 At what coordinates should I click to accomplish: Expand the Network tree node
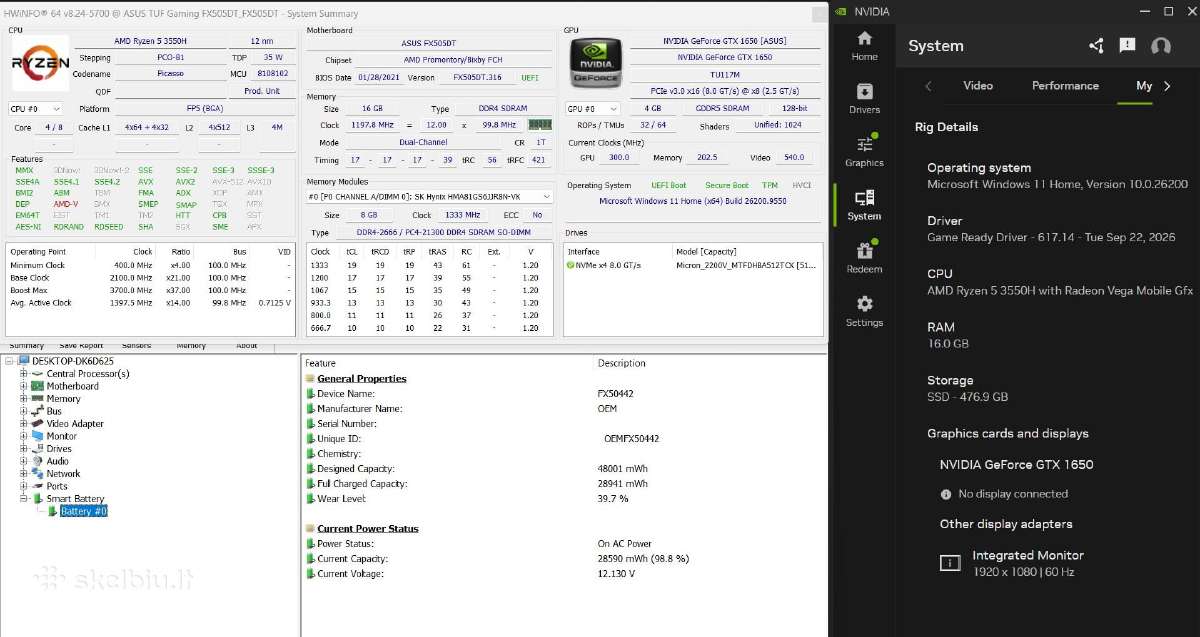[23, 474]
